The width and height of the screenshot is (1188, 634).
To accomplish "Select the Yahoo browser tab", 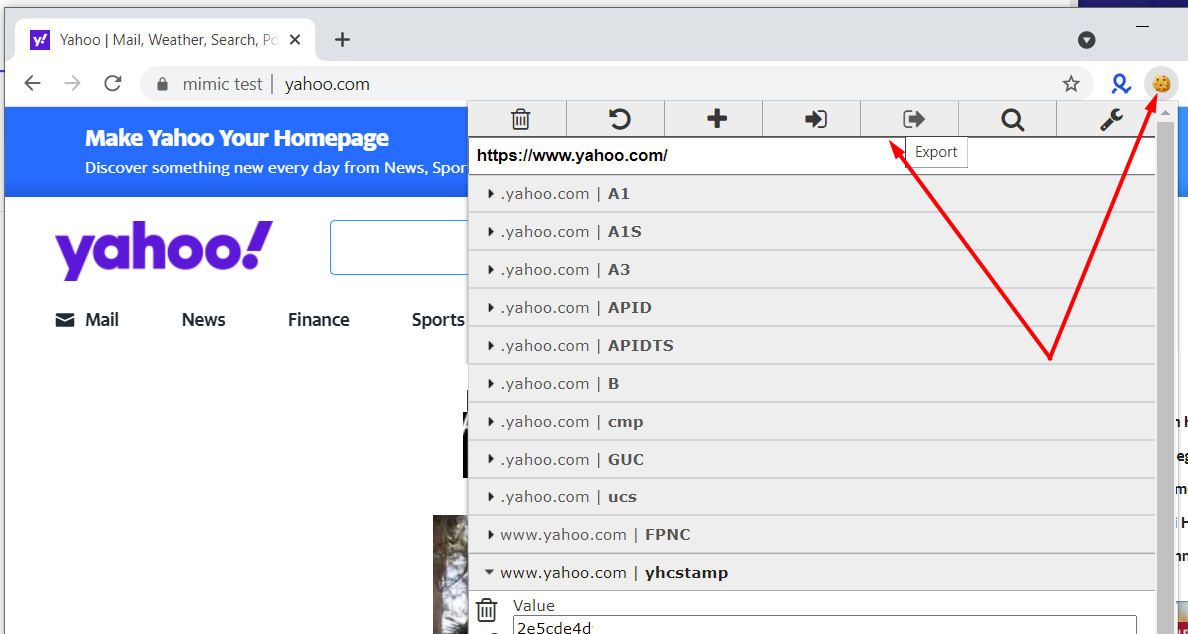I will (x=164, y=39).
